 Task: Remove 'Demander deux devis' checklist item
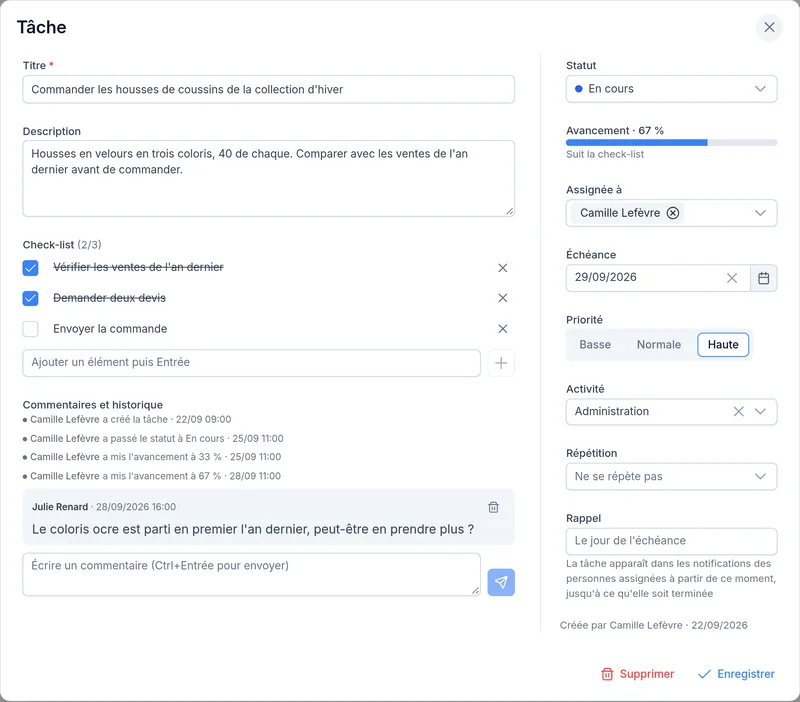click(503, 298)
